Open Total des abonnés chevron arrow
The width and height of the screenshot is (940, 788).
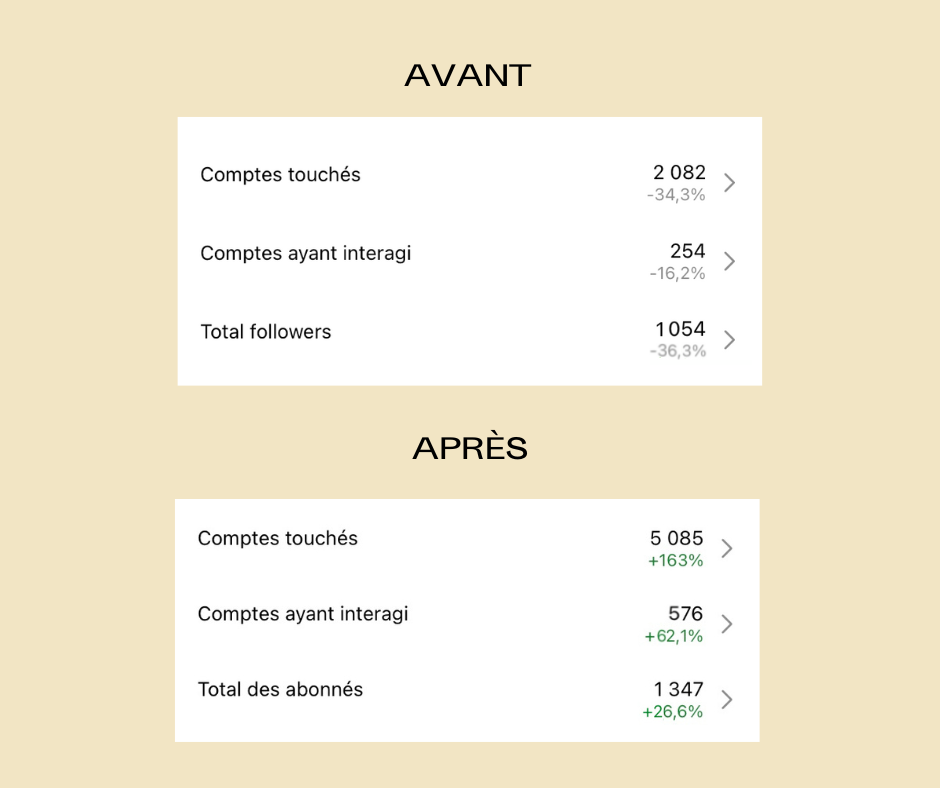[x=727, y=700]
